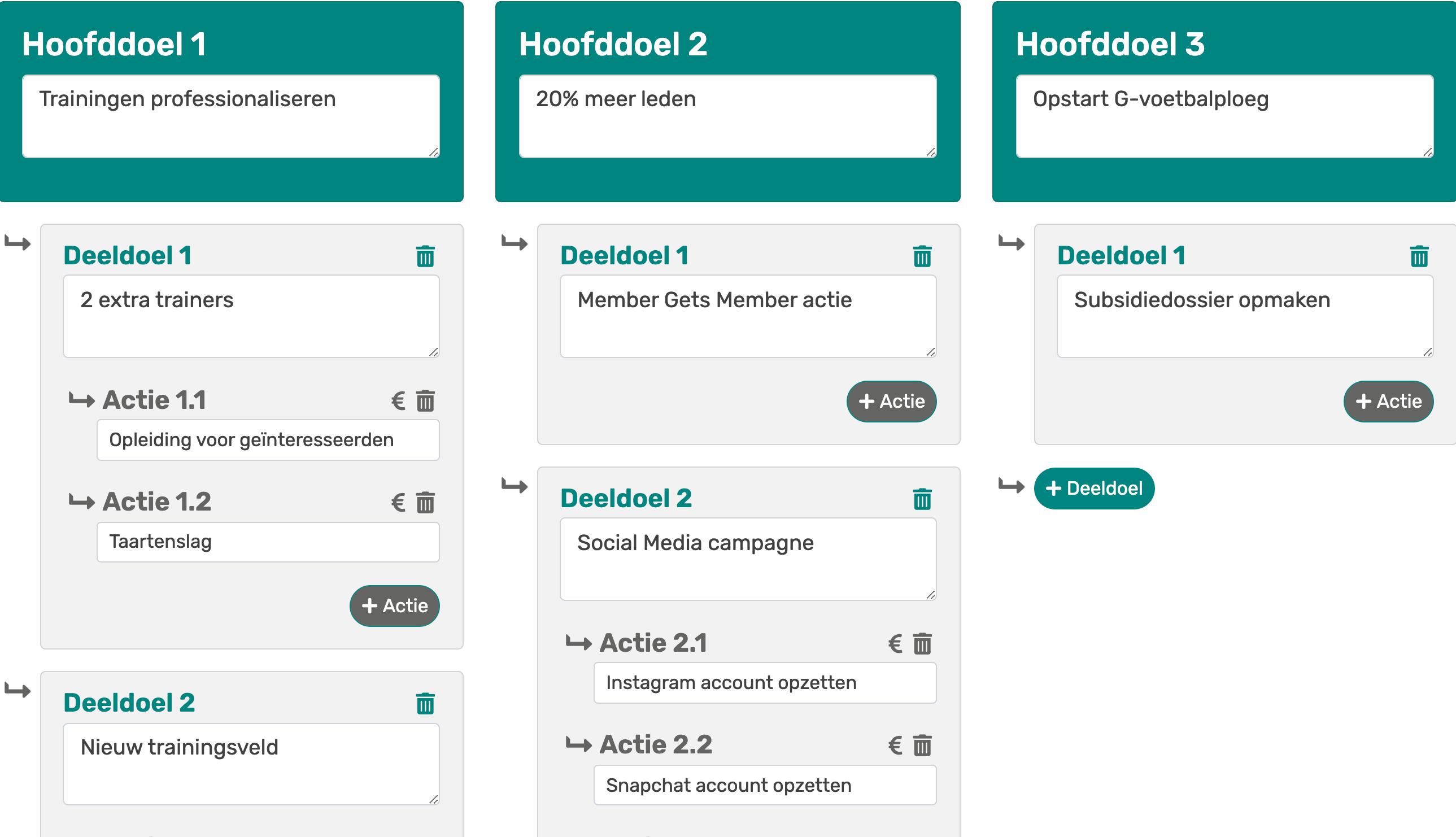Click euro icon next to Actie 2.2
The image size is (1456, 837).
coord(895,746)
